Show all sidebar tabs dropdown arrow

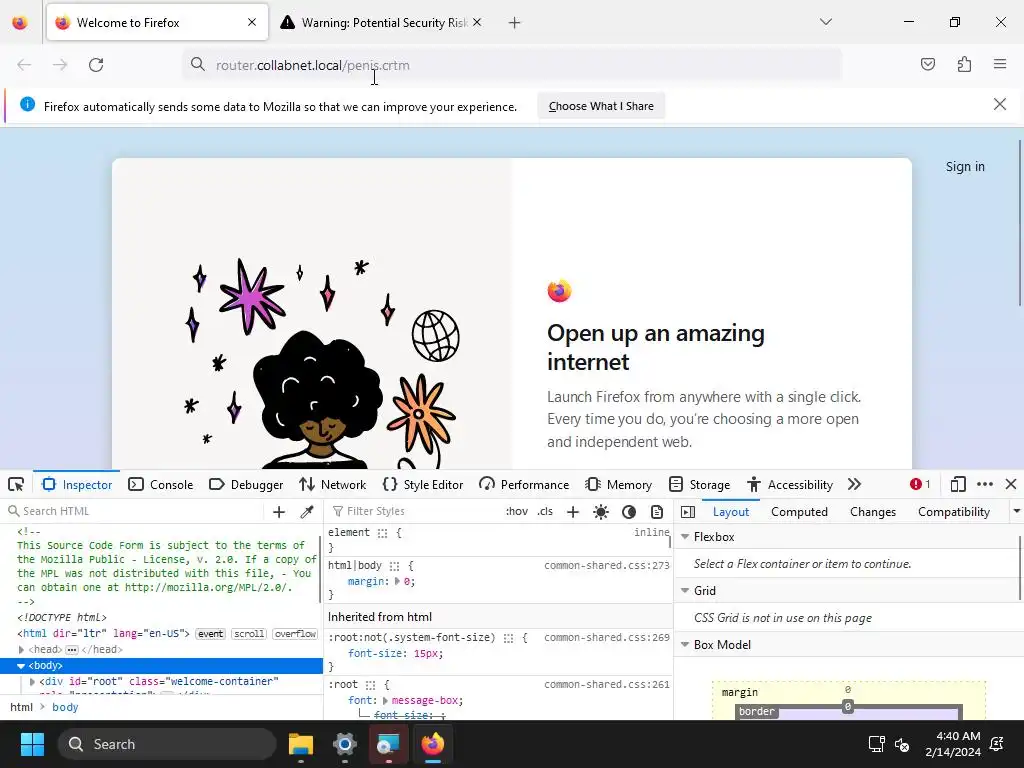point(1016,511)
